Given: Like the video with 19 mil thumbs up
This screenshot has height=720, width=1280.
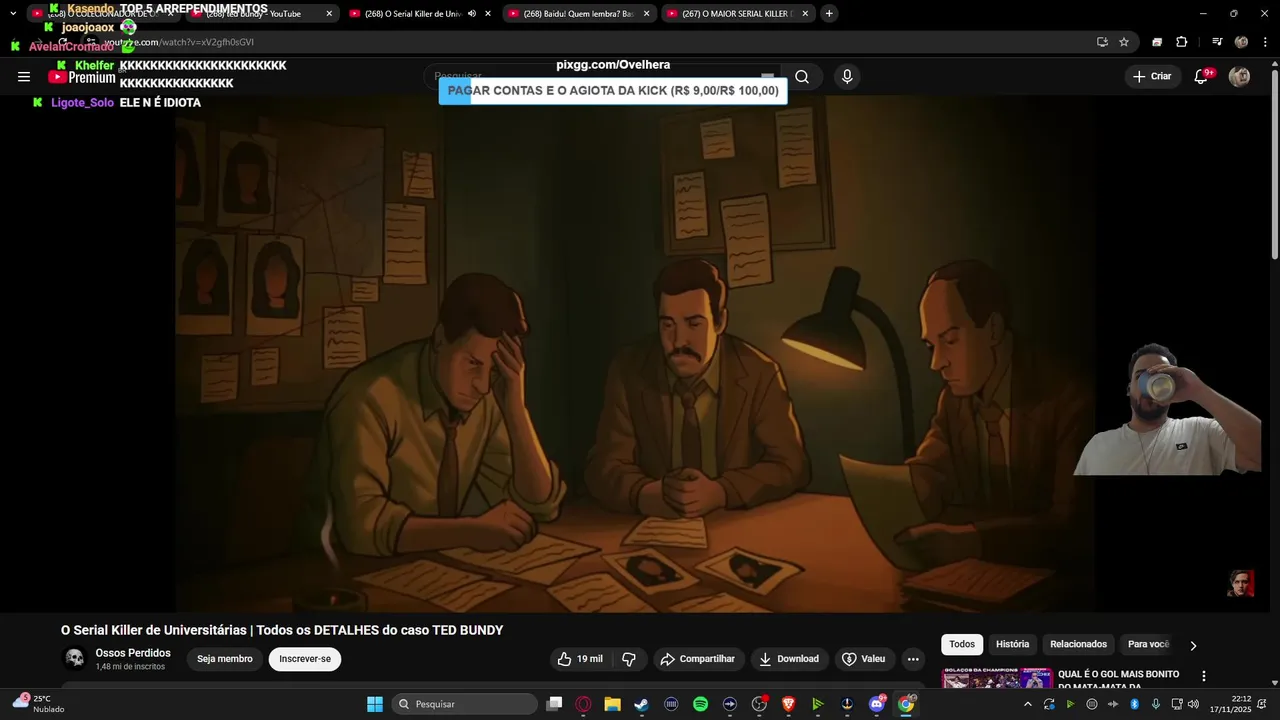Looking at the screenshot, I should click(x=580, y=659).
